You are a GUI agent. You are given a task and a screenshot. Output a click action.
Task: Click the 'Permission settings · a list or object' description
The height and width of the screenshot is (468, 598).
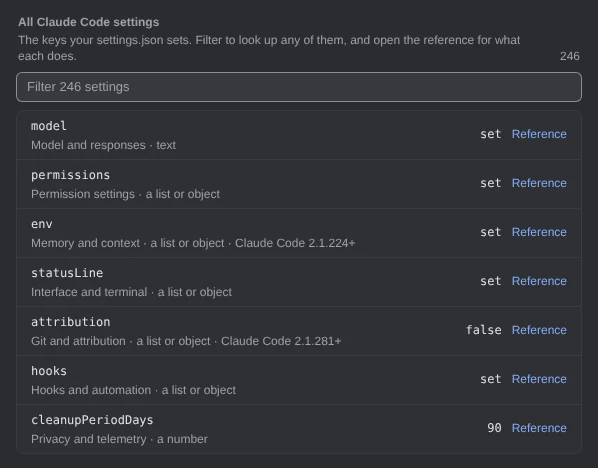pos(125,194)
